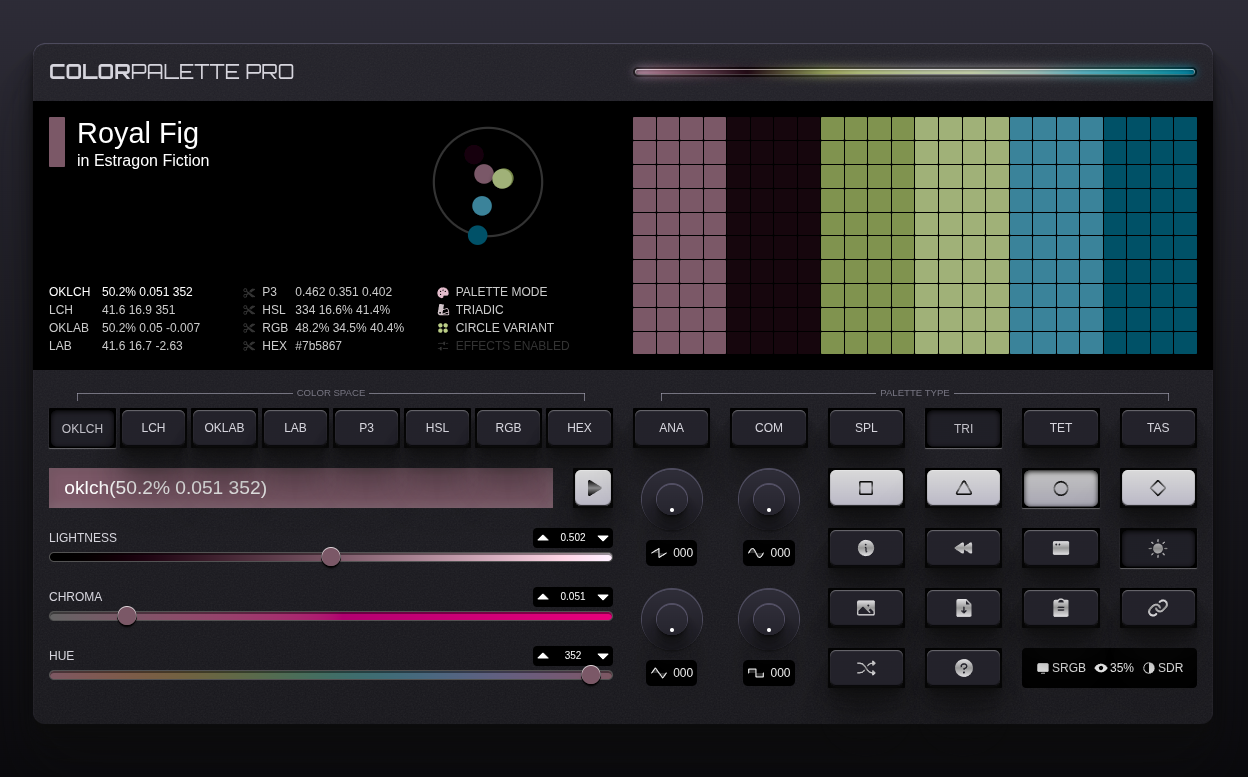
Task: Click the clipboard copy icon button
Action: click(1061, 608)
